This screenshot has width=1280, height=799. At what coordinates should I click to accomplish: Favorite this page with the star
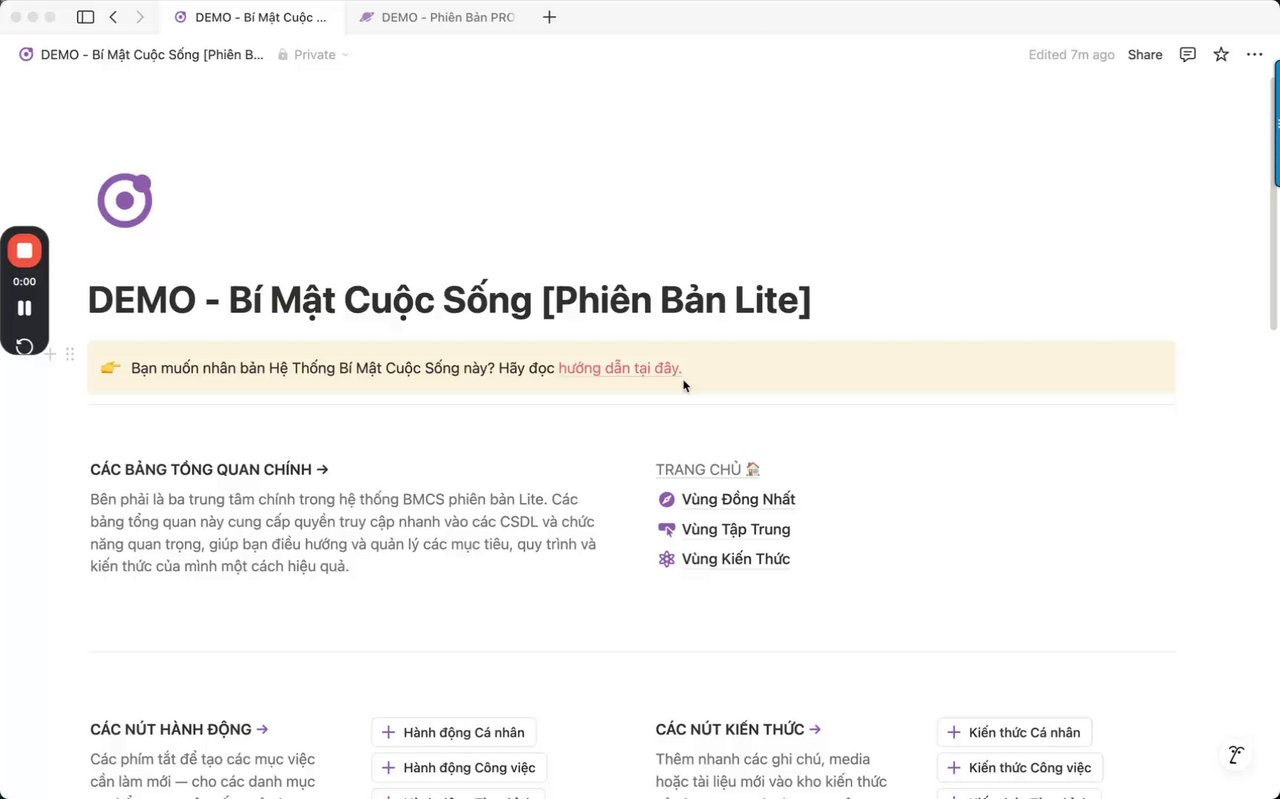pos(1221,55)
